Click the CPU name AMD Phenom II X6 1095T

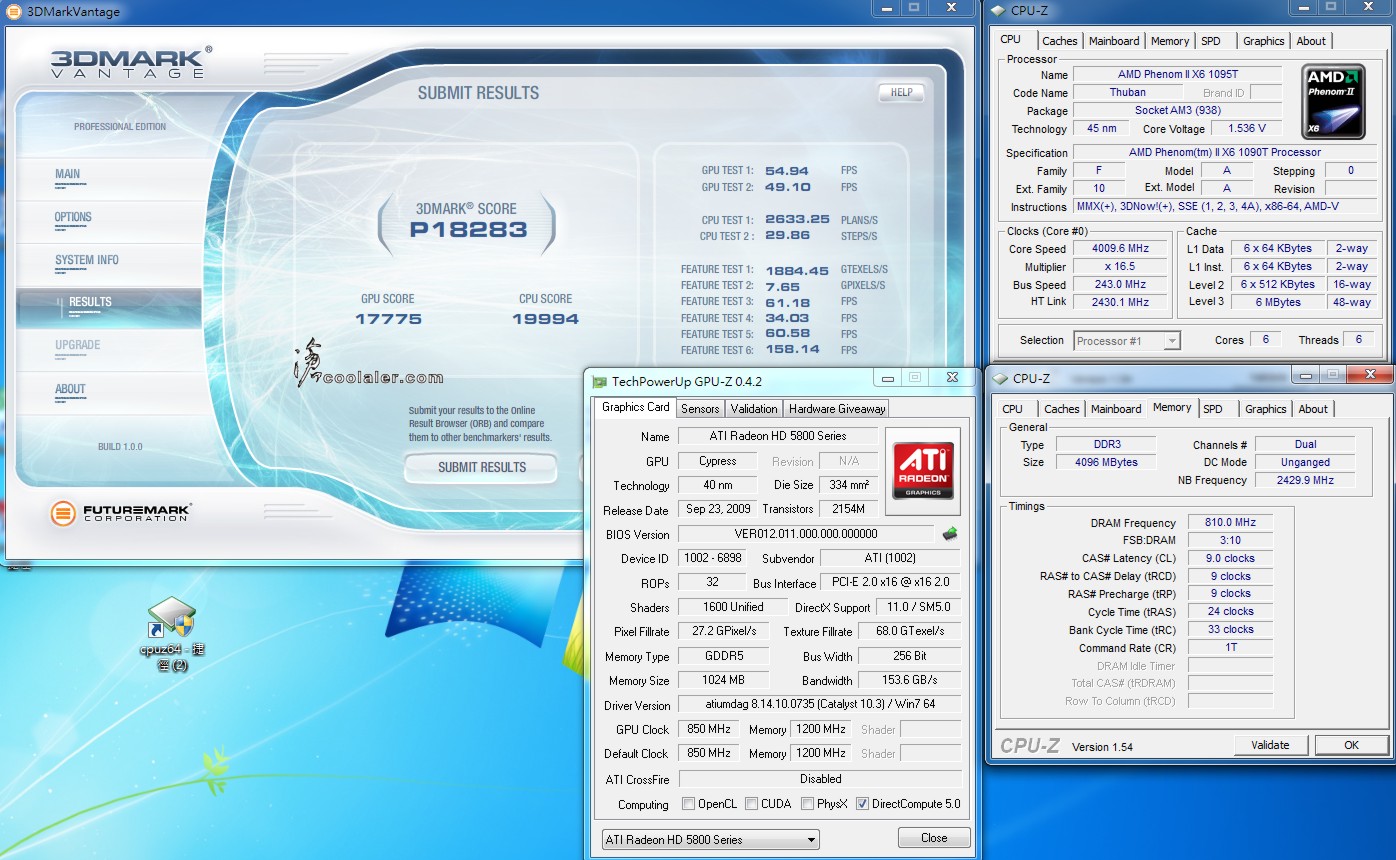point(1177,75)
